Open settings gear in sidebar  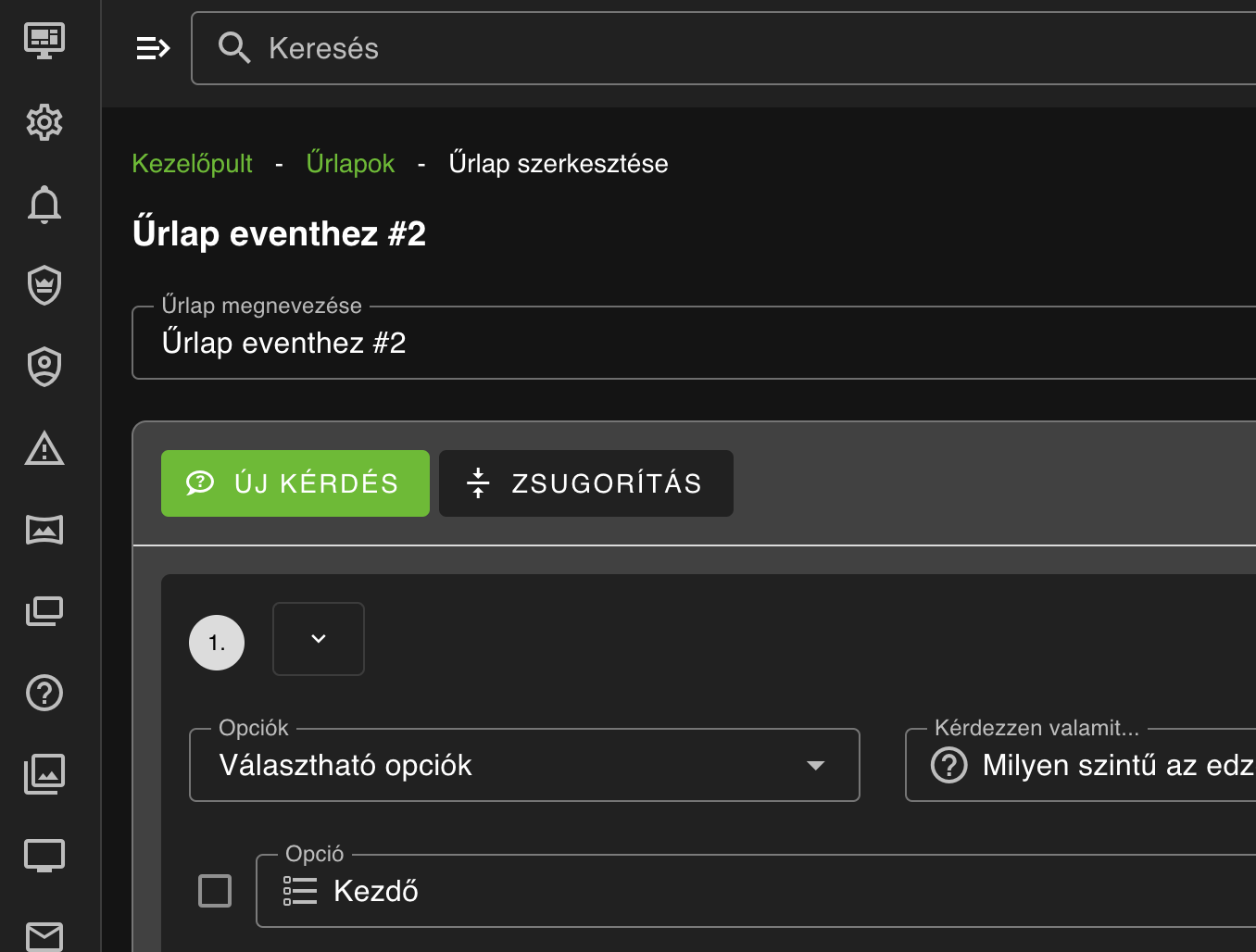tap(44, 122)
